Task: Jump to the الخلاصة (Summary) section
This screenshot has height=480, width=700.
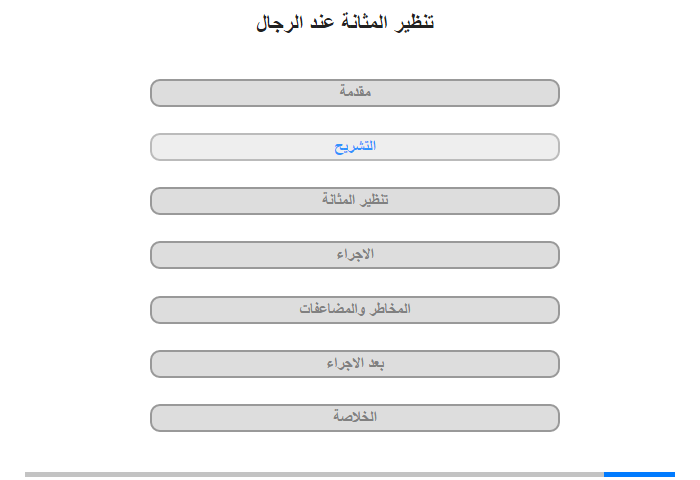Action: 354,418
